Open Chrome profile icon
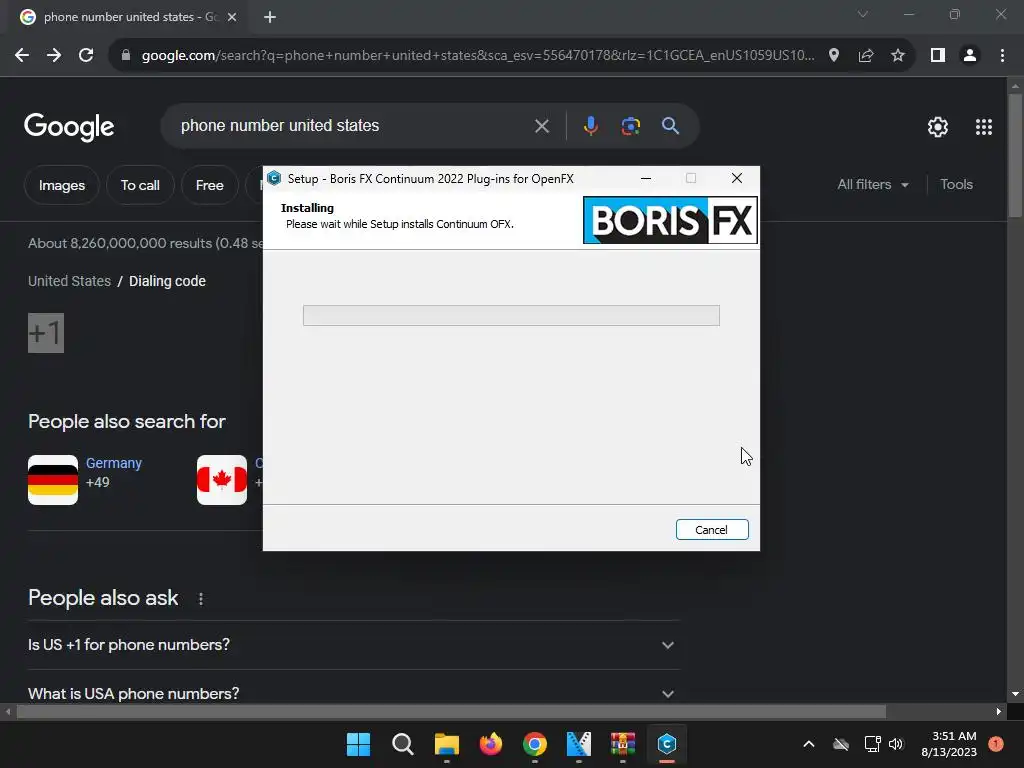This screenshot has width=1024, height=768. (970, 56)
